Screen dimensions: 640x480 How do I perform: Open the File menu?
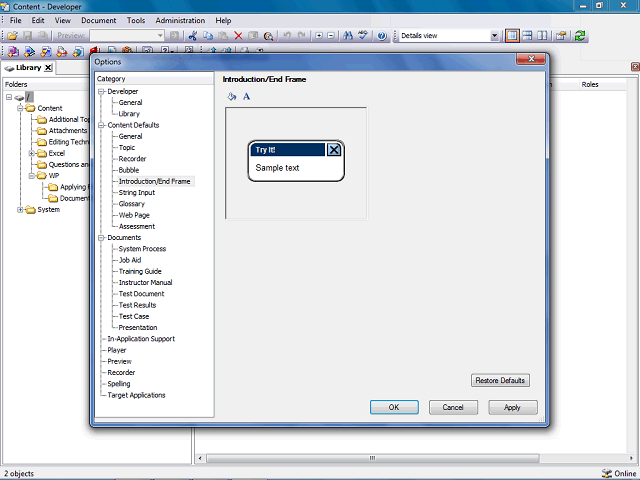pyautogui.click(x=16, y=20)
